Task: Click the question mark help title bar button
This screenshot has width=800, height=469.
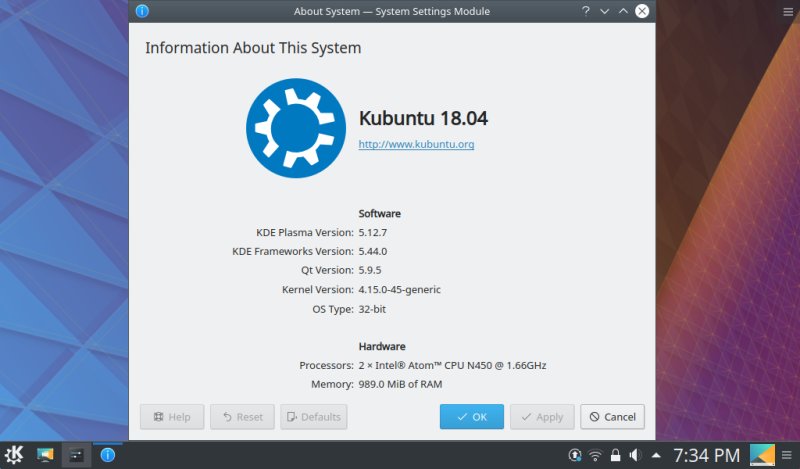Action: tap(586, 11)
